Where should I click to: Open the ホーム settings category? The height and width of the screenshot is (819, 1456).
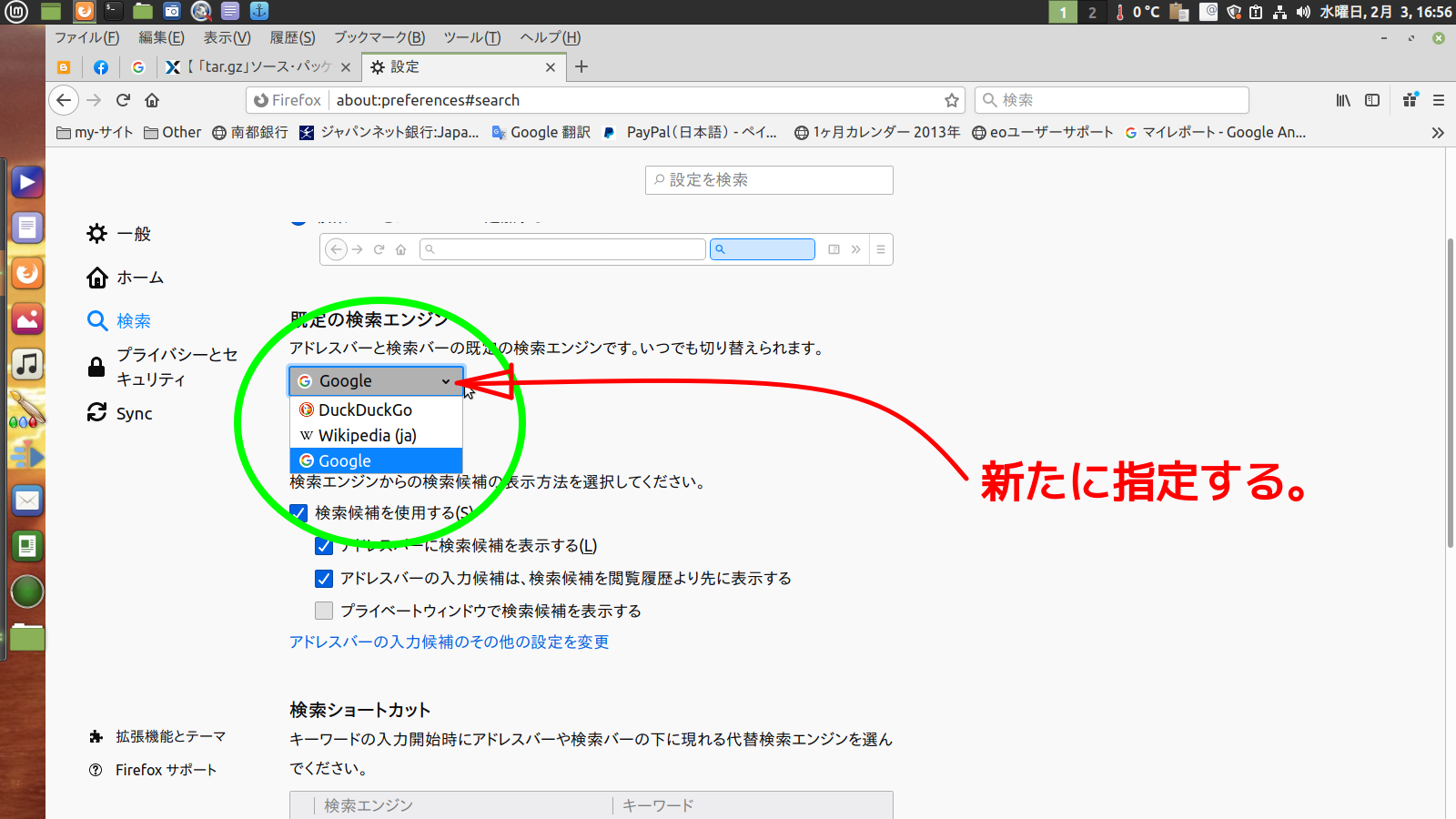125,278
